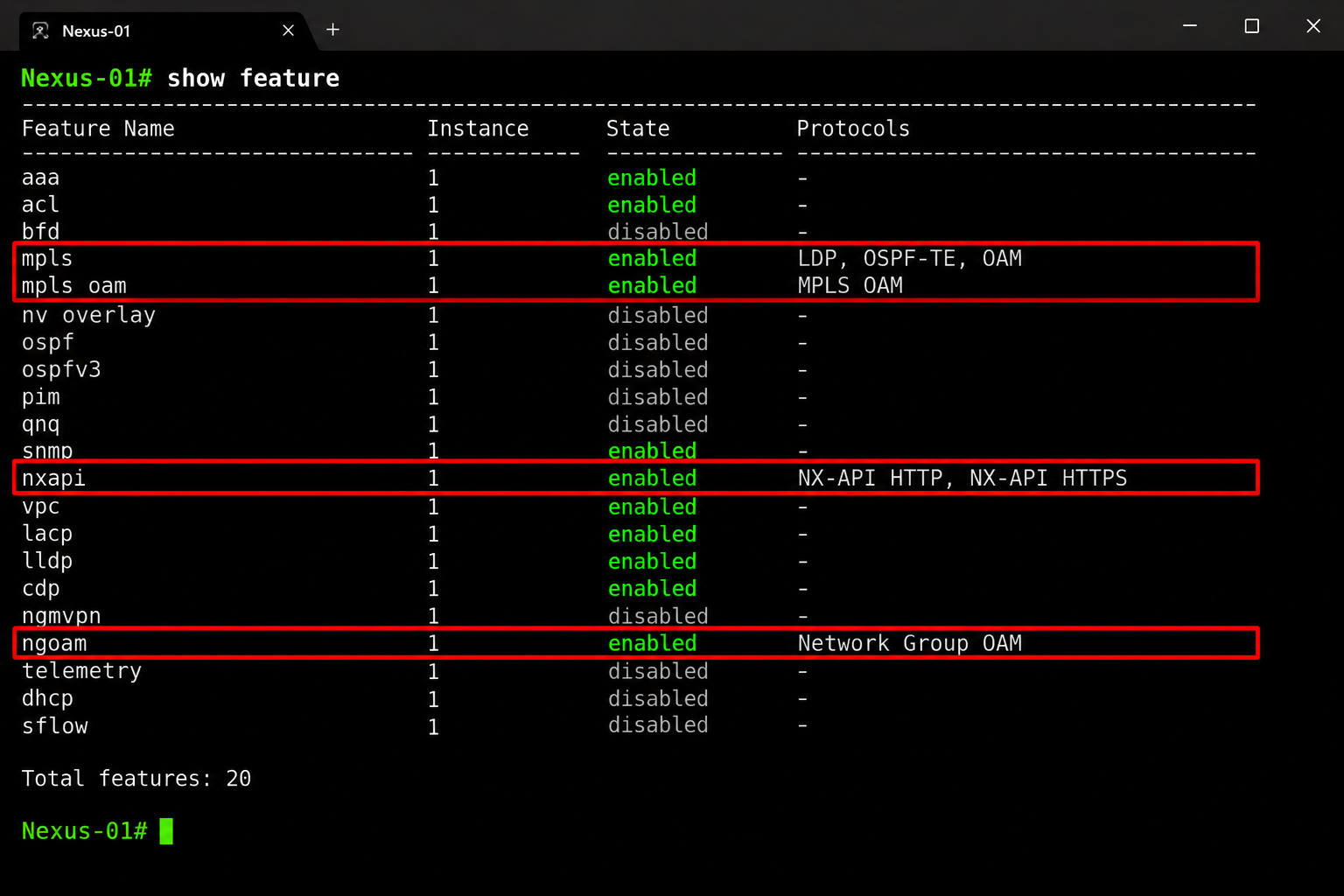
Task: Click the 'Network Group OAM' protocols text
Action: click(910, 644)
